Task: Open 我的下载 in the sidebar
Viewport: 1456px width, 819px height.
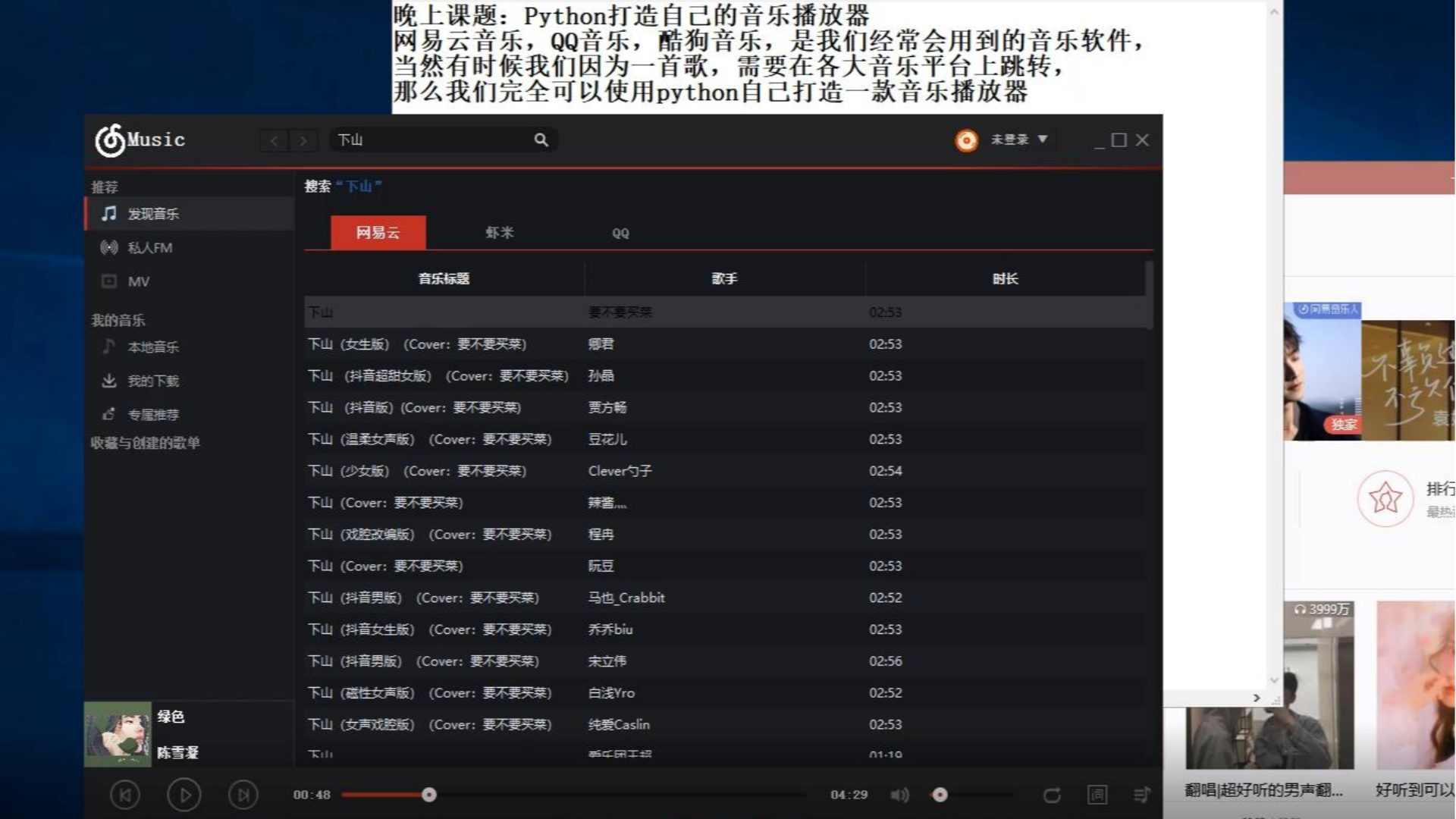Action: point(189,381)
